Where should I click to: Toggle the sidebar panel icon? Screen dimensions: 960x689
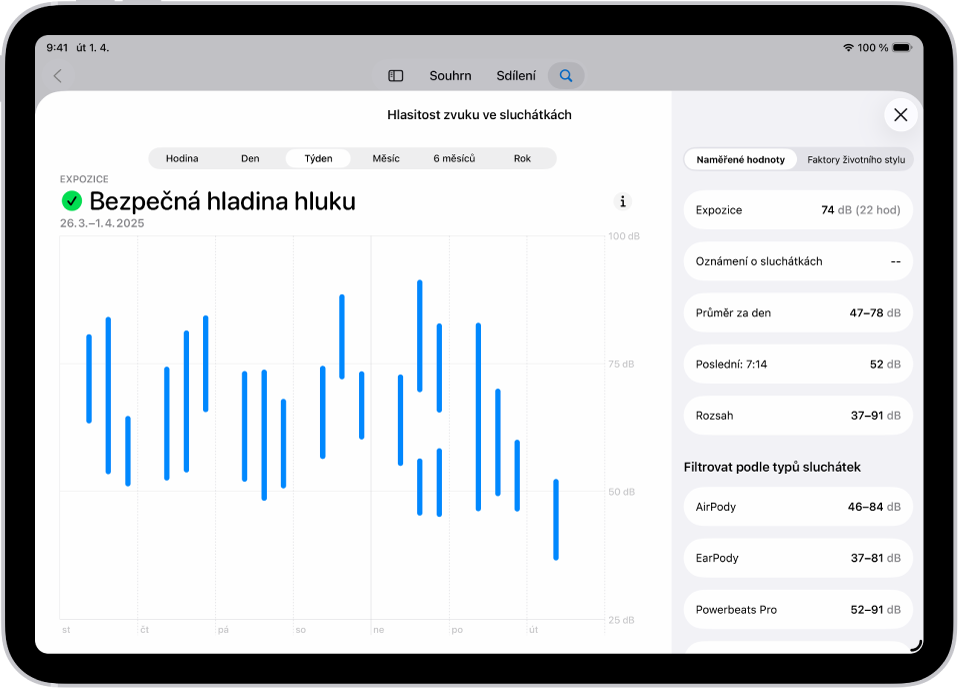[x=396, y=75]
